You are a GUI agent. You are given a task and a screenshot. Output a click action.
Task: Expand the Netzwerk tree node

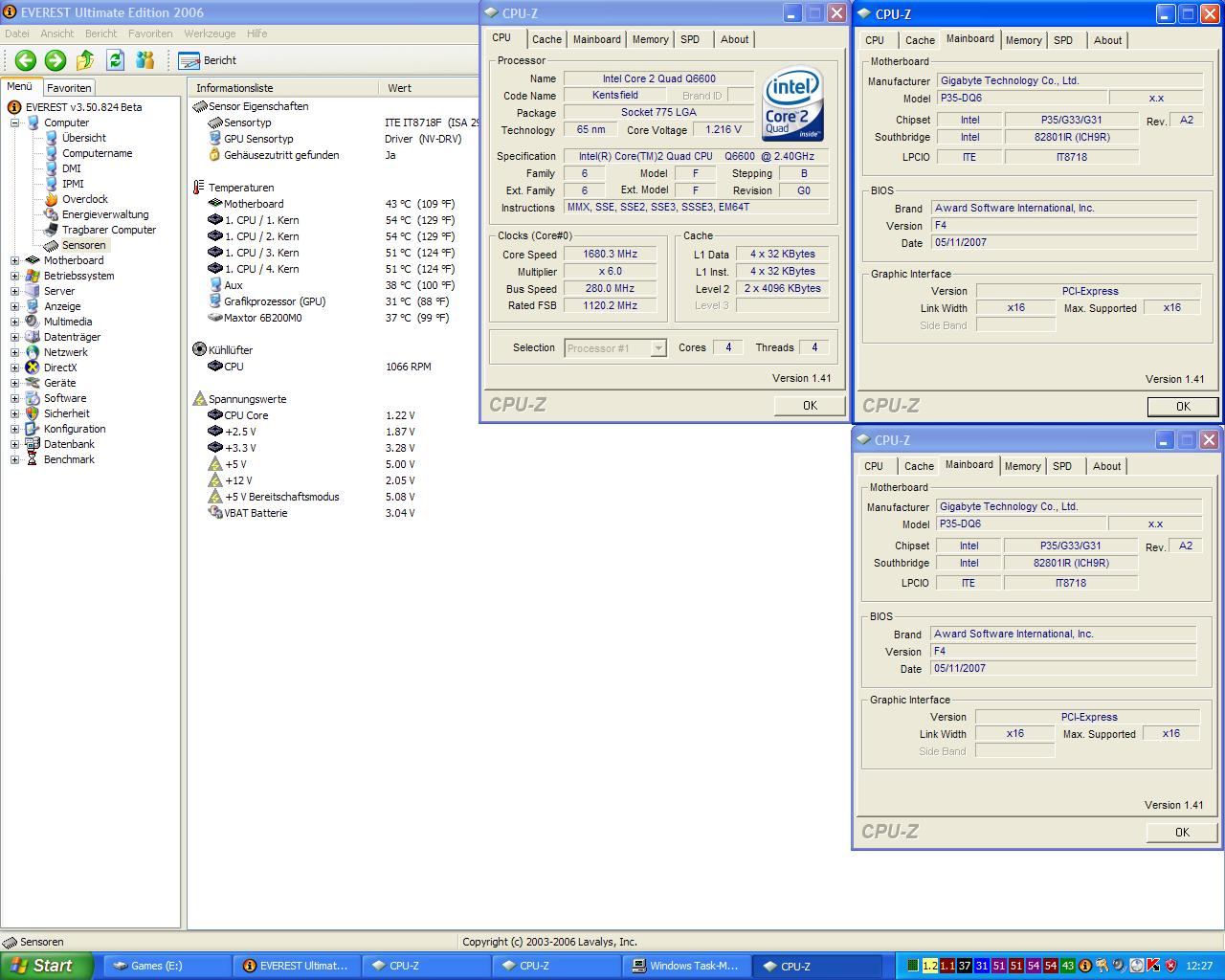click(14, 352)
